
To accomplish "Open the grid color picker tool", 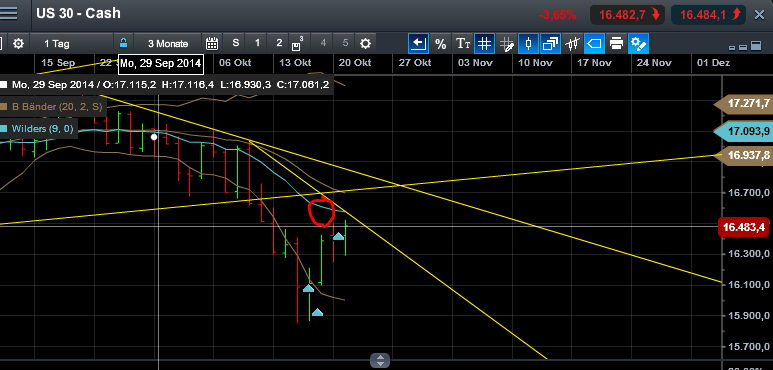I will [x=506, y=44].
